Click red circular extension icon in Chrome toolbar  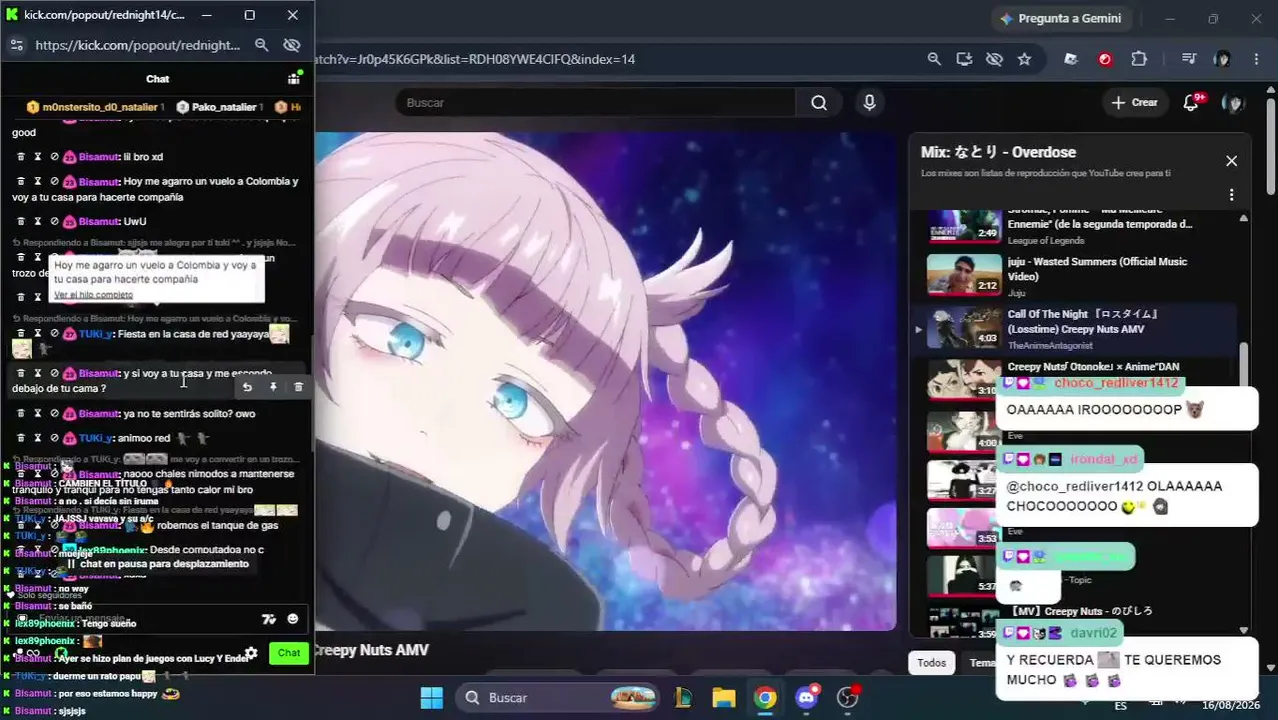tap(1105, 59)
